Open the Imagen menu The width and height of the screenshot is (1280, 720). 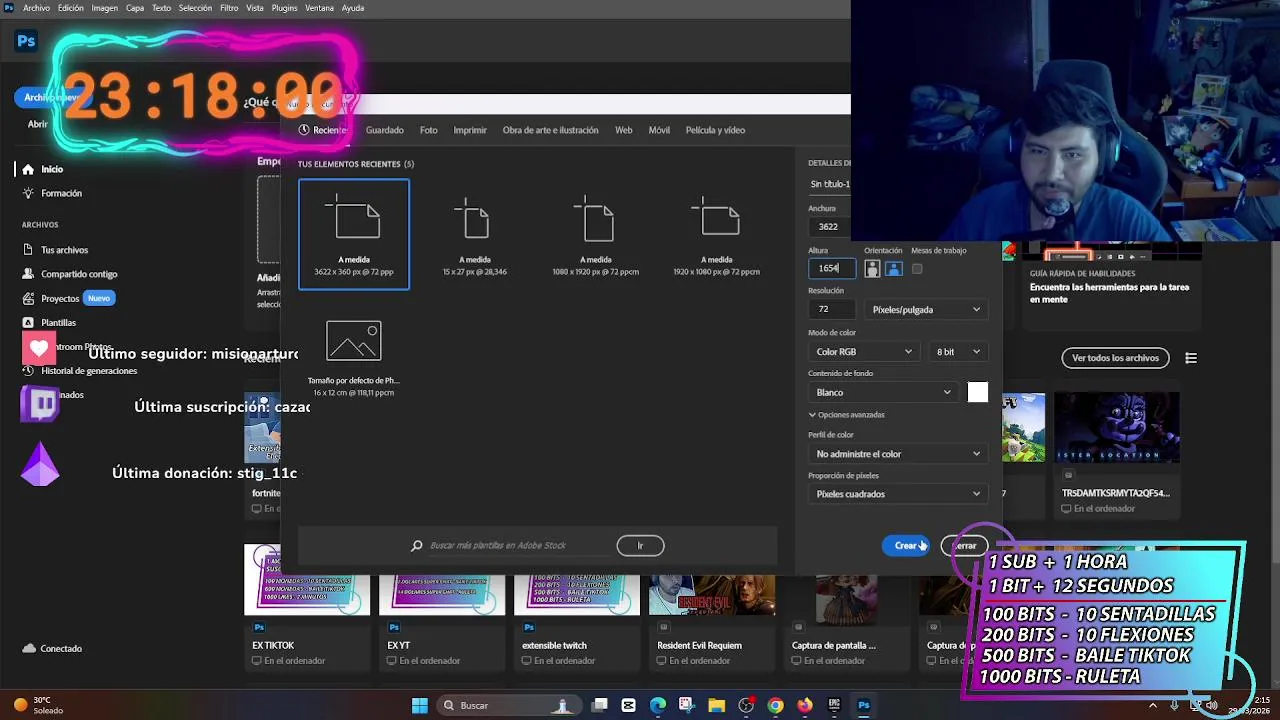tap(104, 8)
